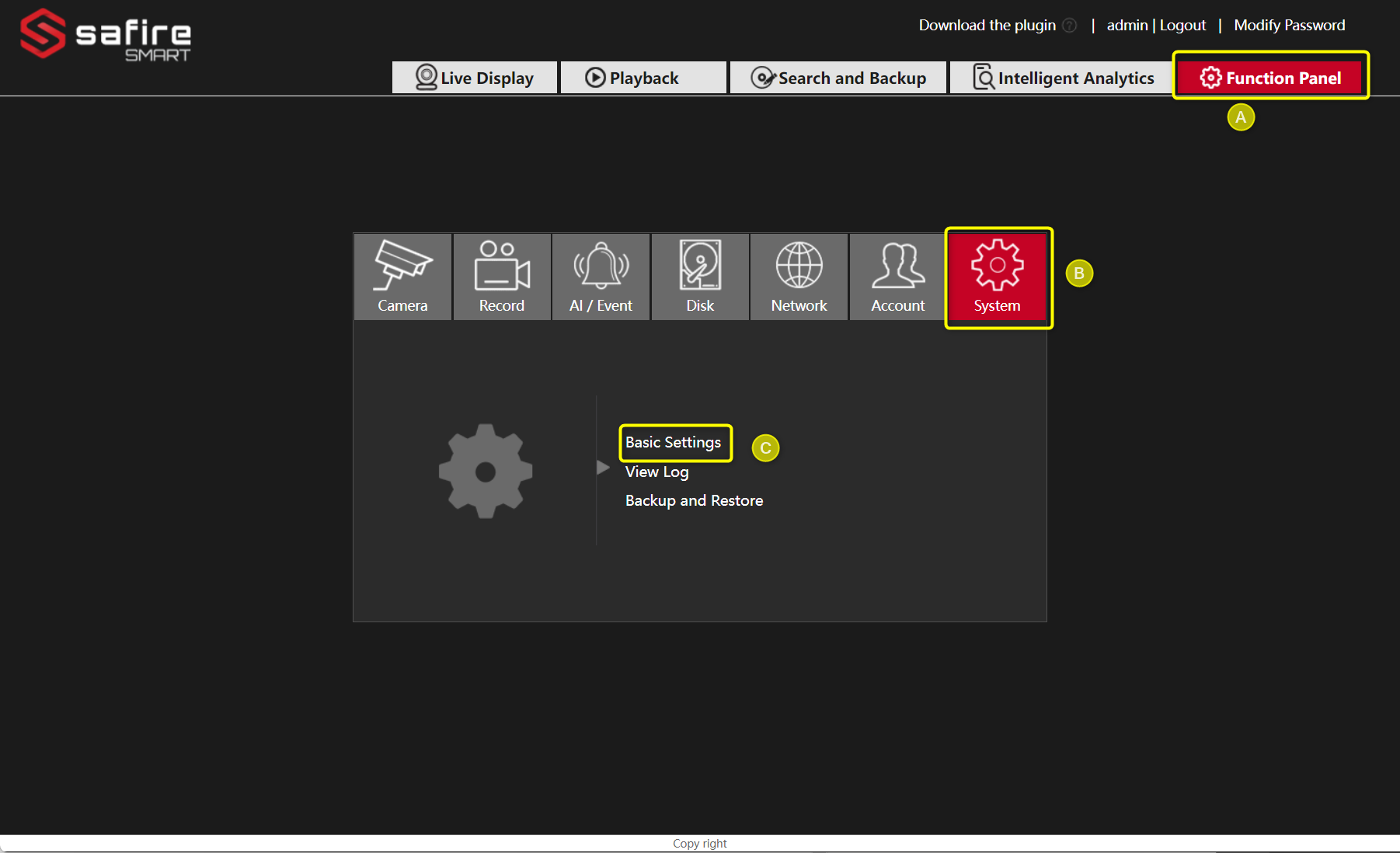Click the Logout link
This screenshot has width=1400, height=853.
(1182, 25)
